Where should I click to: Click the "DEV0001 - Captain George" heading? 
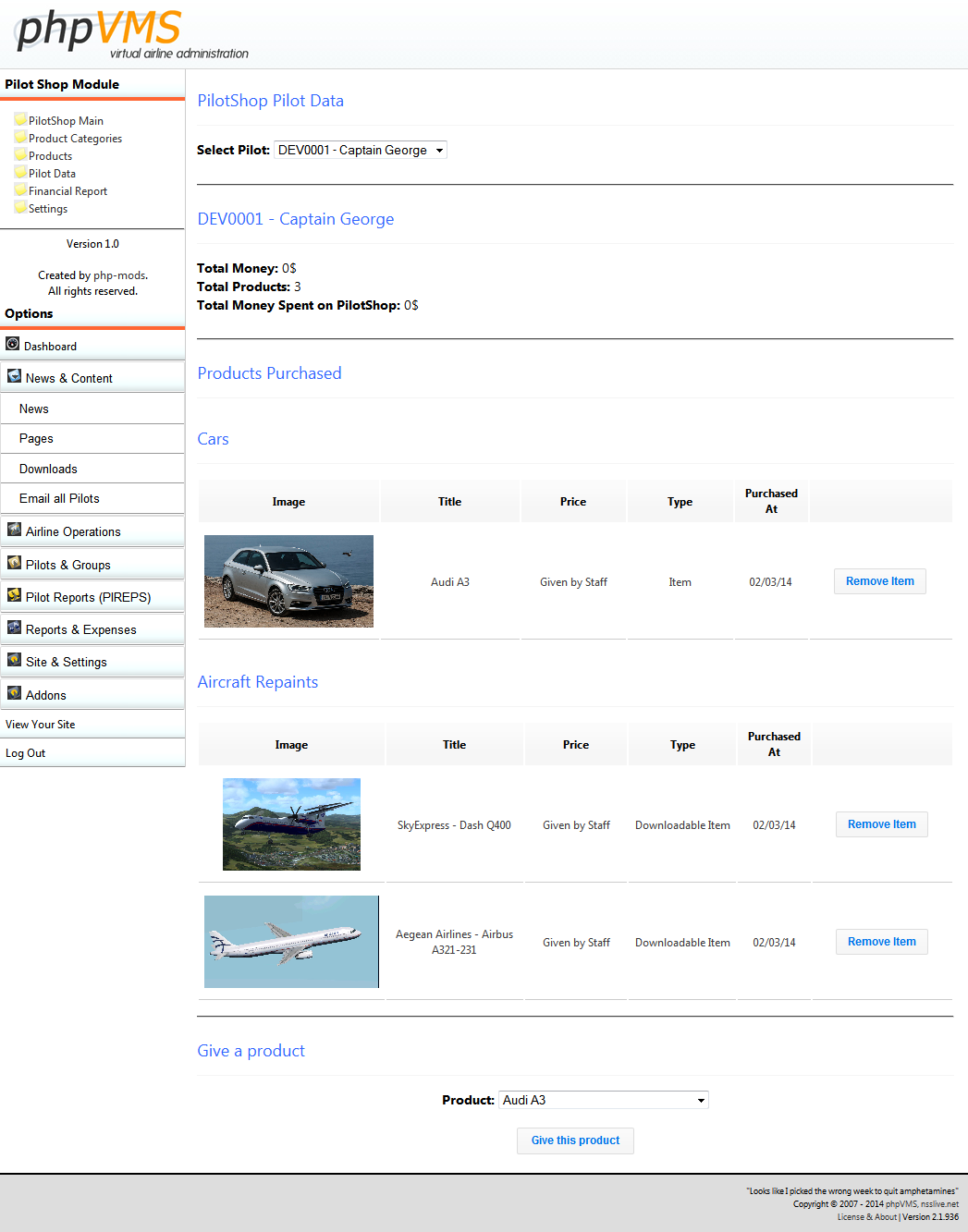[296, 219]
